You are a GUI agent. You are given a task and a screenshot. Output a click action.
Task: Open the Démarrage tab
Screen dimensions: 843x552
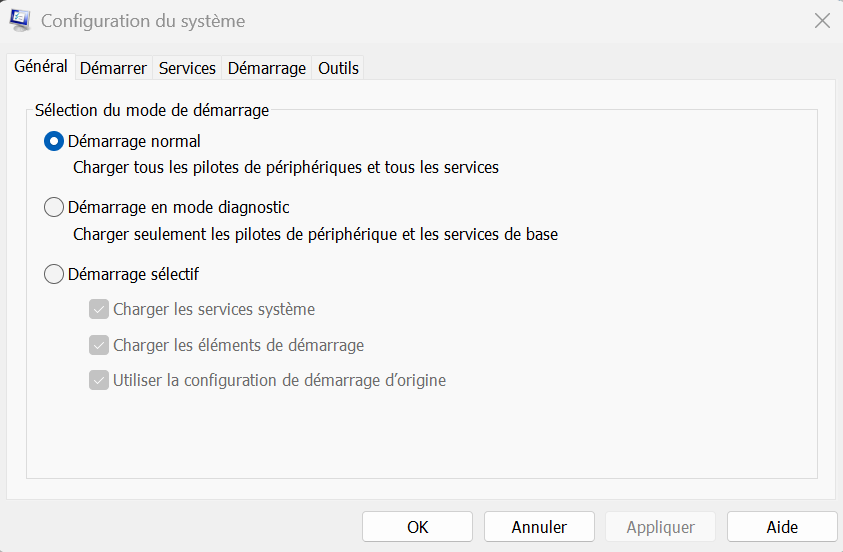pos(267,68)
